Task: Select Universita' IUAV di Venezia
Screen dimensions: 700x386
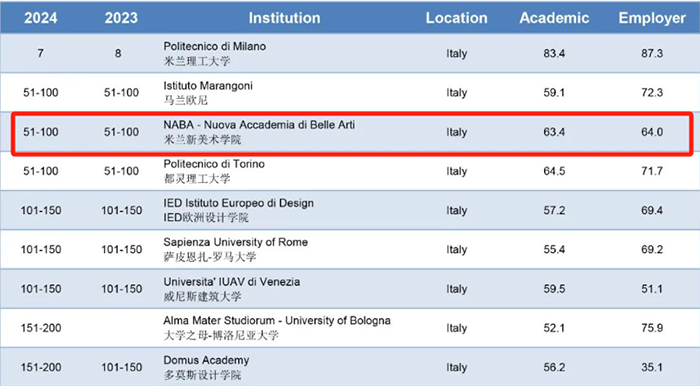Action: (231, 282)
